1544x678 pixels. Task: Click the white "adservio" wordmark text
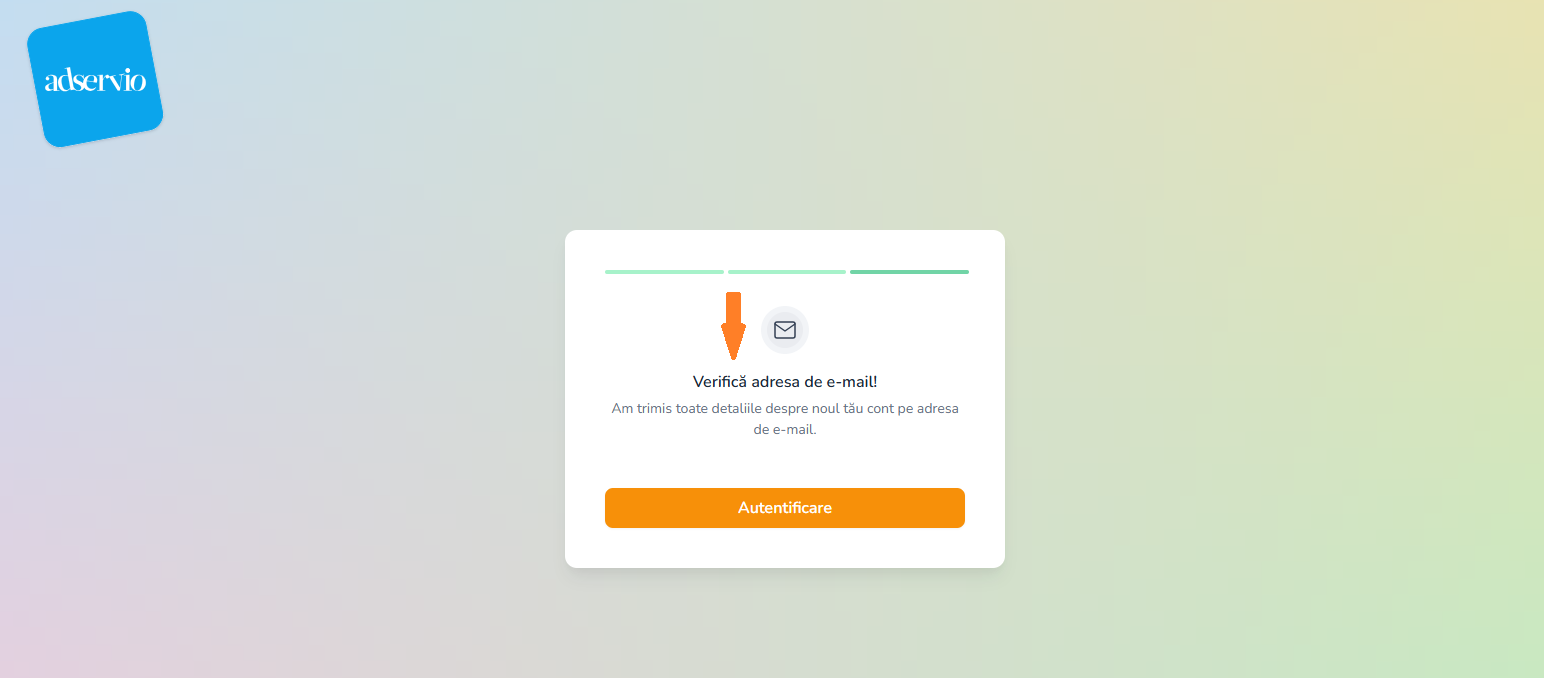tap(95, 81)
